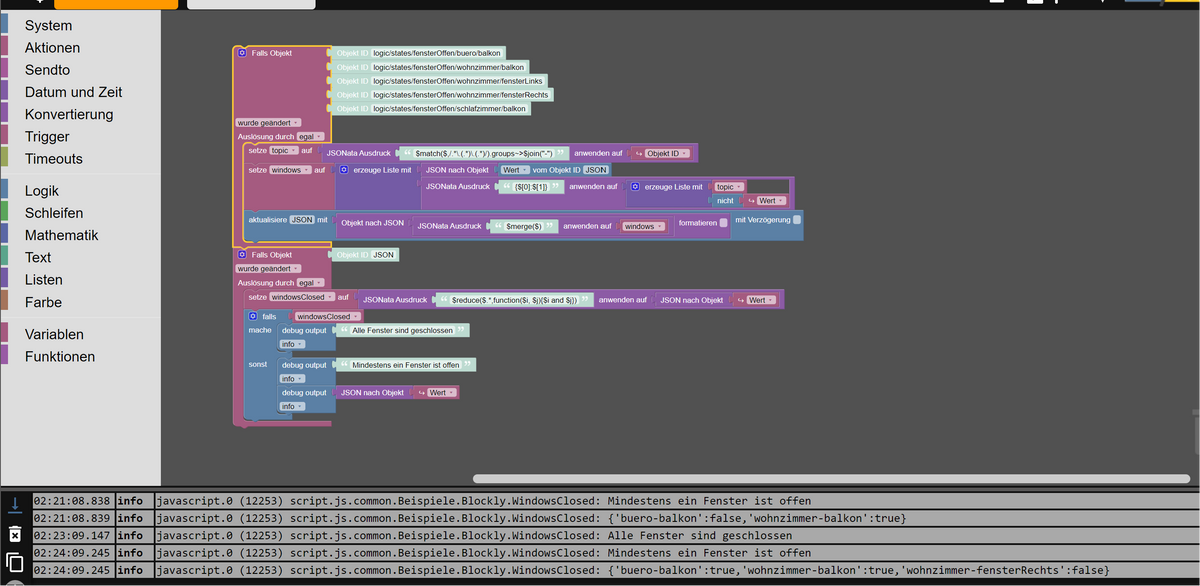This screenshot has height=586, width=1200.
Task: Open Wert dropdown before vom Objekt ID
Action: tap(515, 170)
